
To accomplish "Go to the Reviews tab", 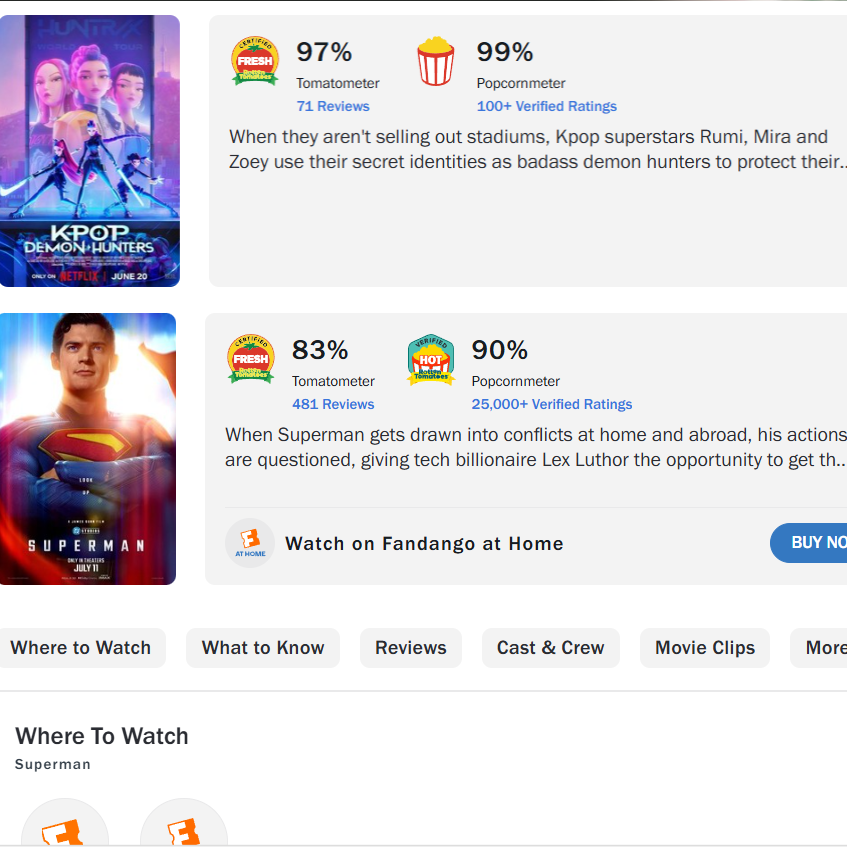I will (411, 648).
